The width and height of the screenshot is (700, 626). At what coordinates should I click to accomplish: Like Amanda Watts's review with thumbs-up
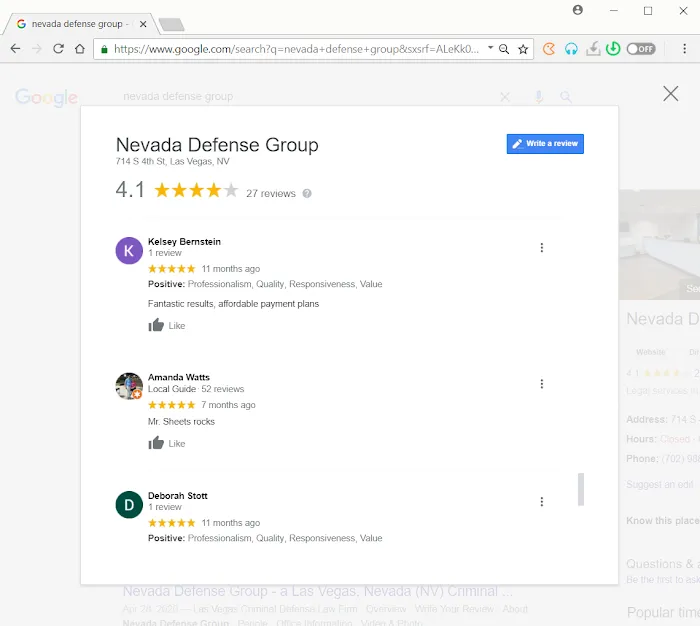pos(156,442)
